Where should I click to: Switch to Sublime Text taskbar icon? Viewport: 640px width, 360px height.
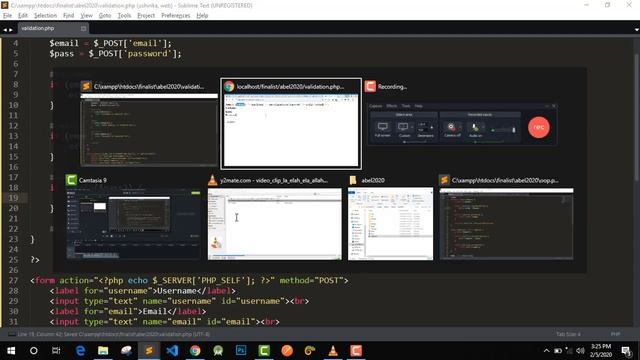(x=149, y=351)
